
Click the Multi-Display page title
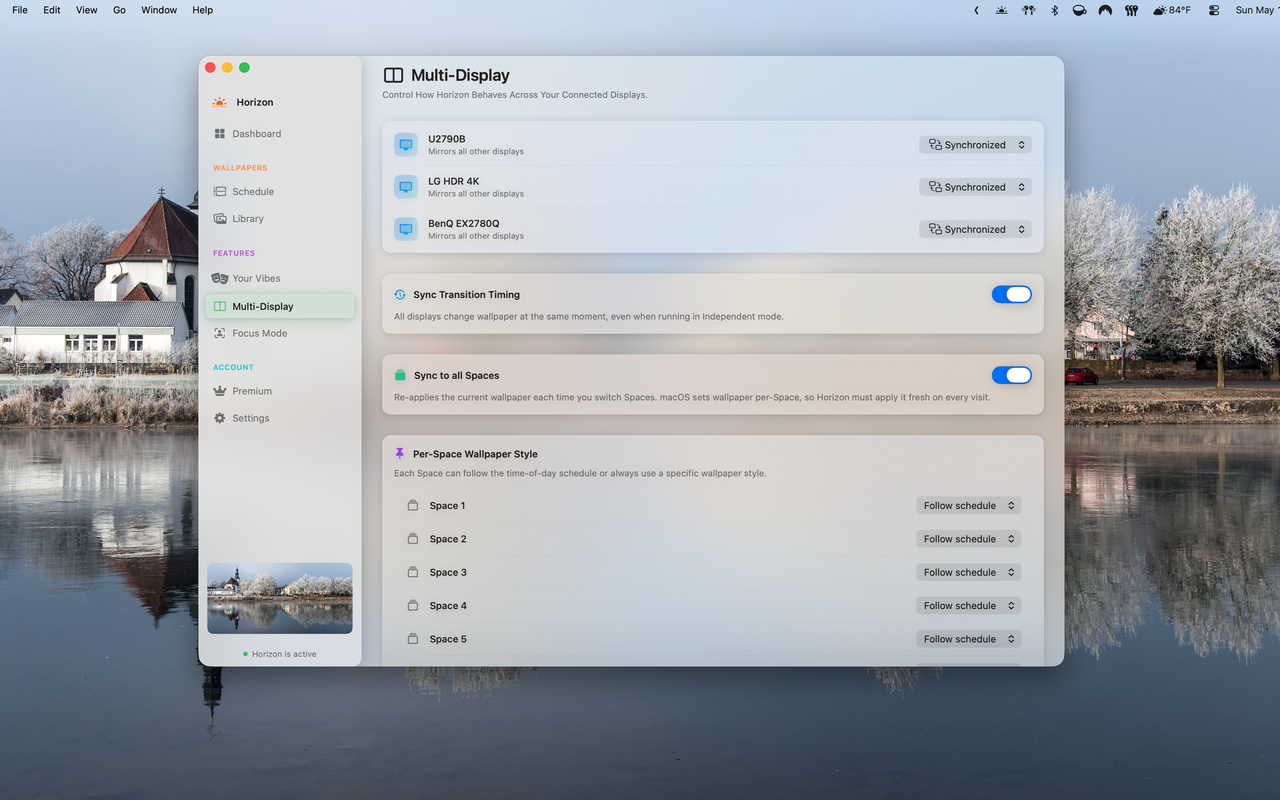[460, 75]
